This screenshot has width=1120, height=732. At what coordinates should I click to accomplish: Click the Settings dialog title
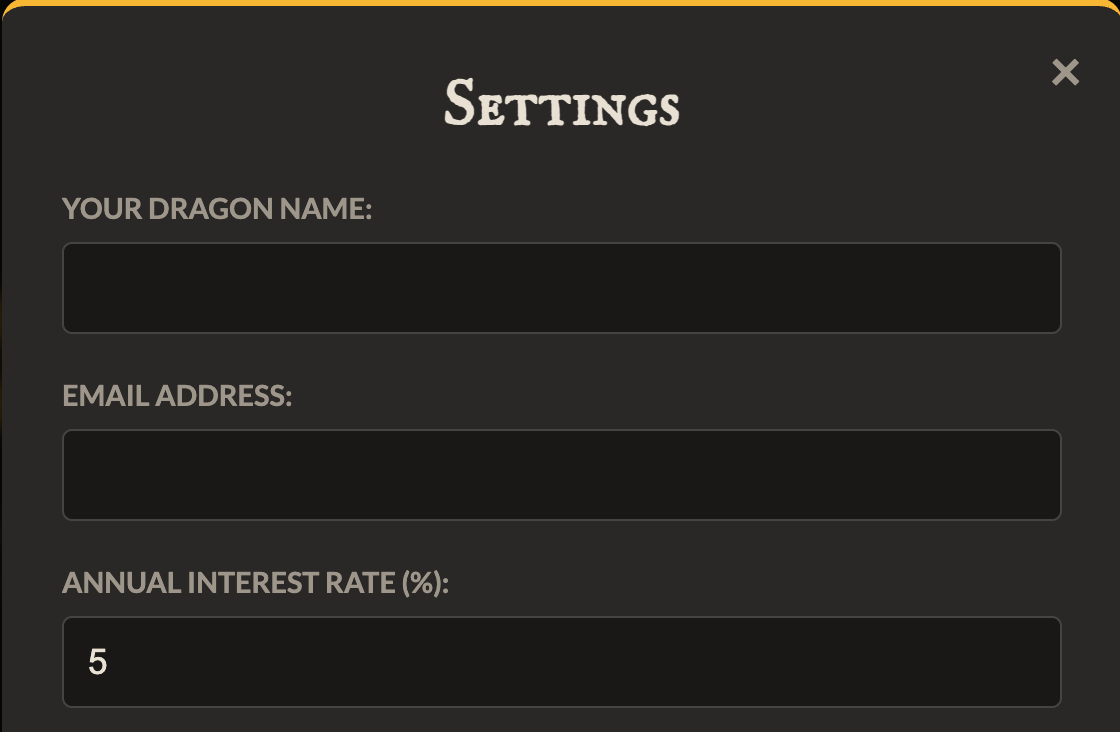[561, 104]
